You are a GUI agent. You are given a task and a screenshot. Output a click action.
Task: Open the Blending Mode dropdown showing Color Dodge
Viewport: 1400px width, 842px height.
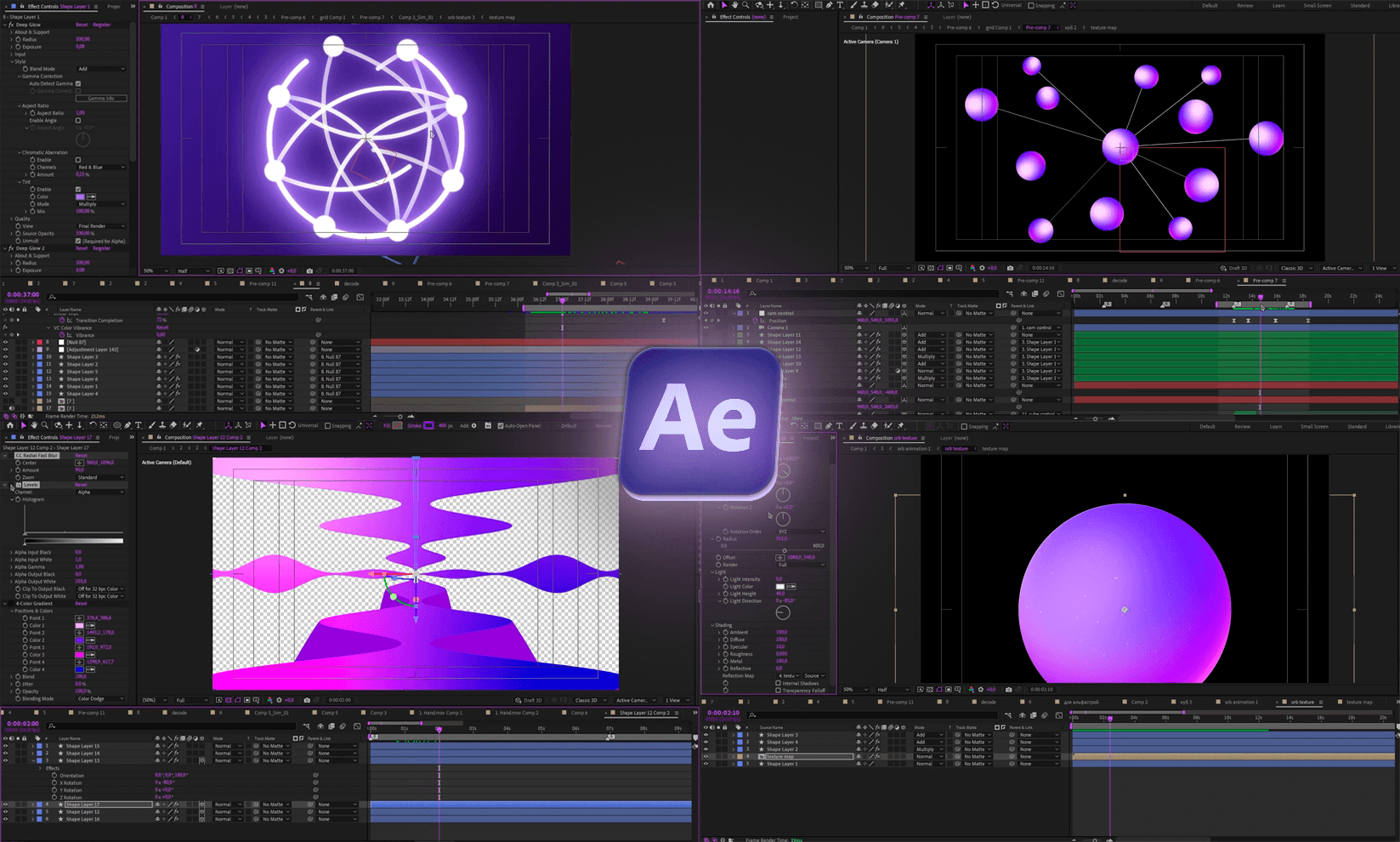point(101,699)
